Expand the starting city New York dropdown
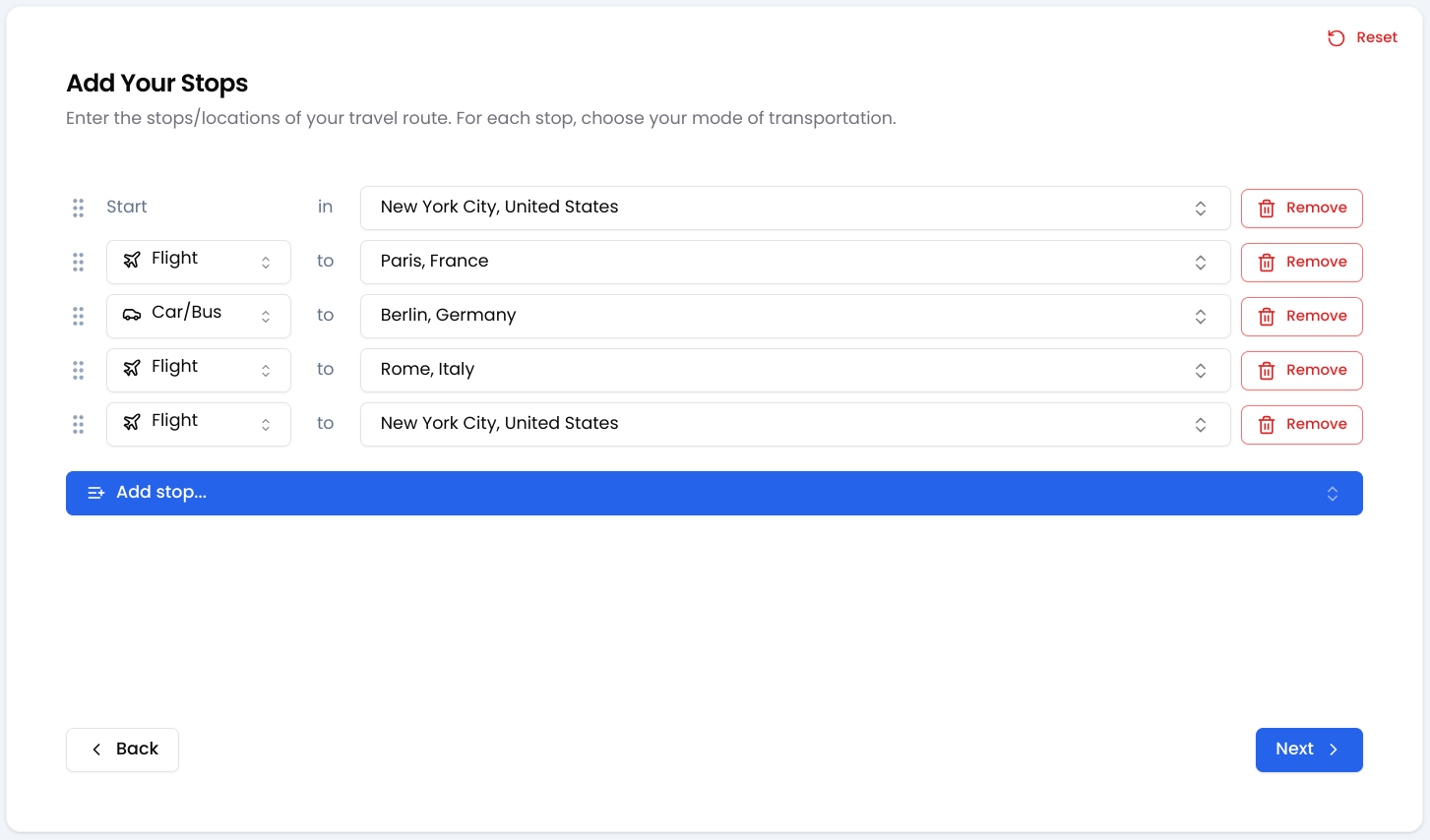This screenshot has height=840, width=1430. [794, 208]
